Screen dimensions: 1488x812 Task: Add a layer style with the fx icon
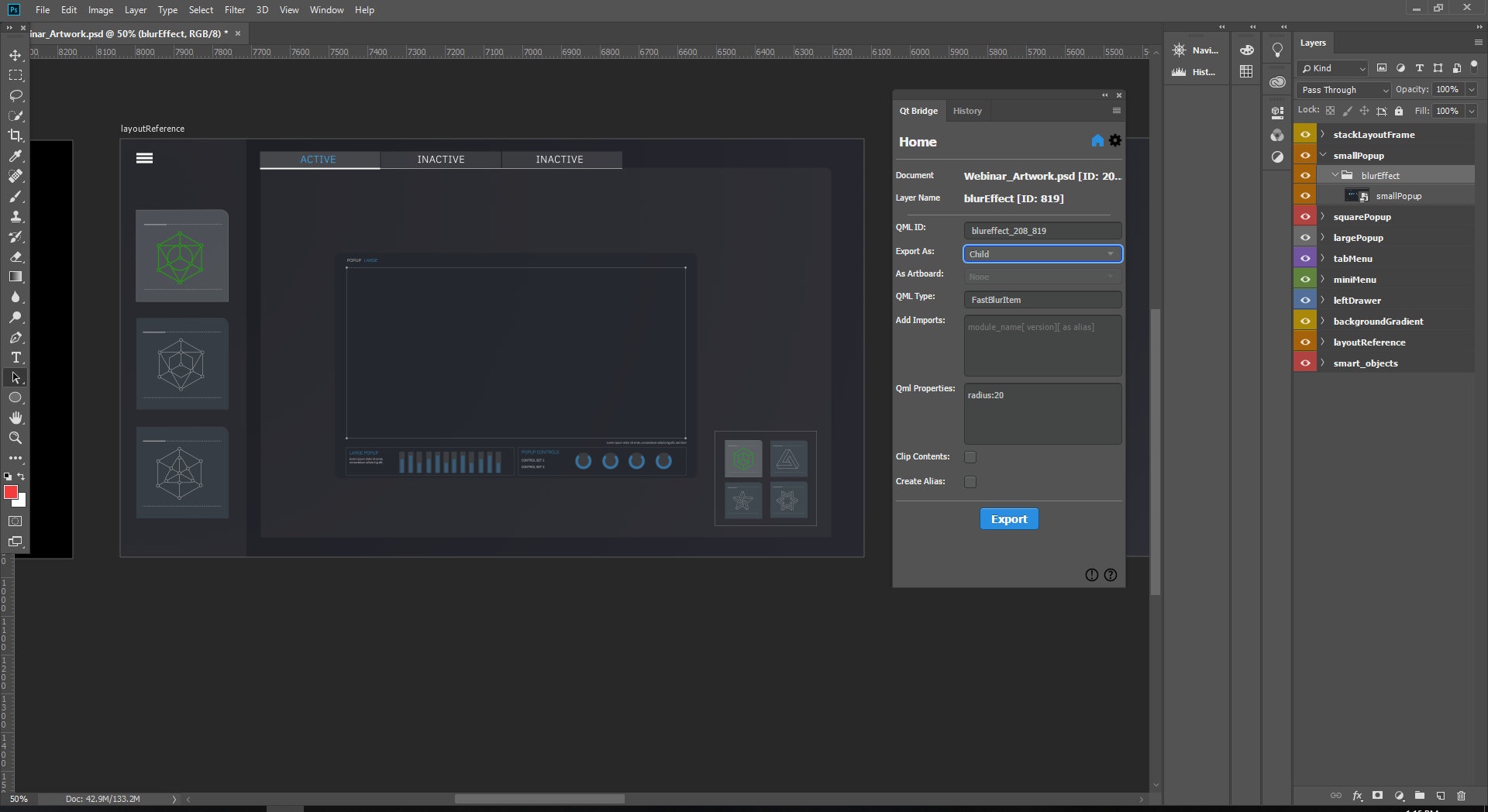point(1357,796)
